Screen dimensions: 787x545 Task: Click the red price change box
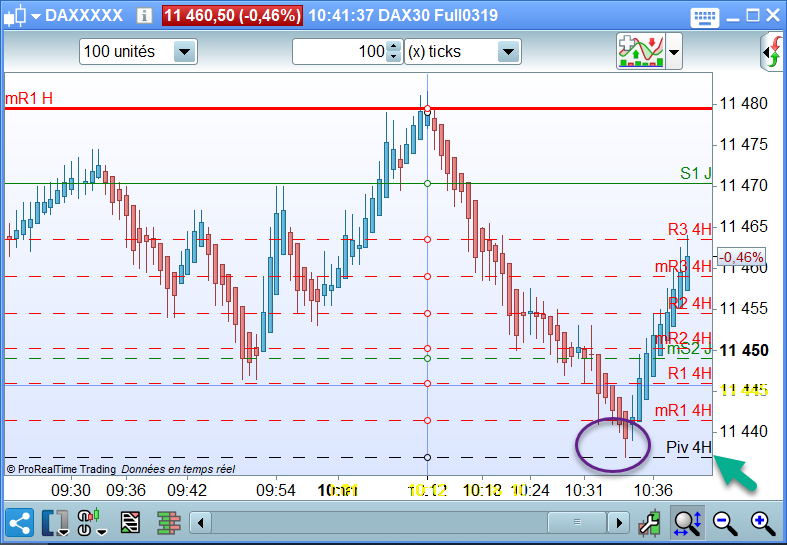[232, 15]
